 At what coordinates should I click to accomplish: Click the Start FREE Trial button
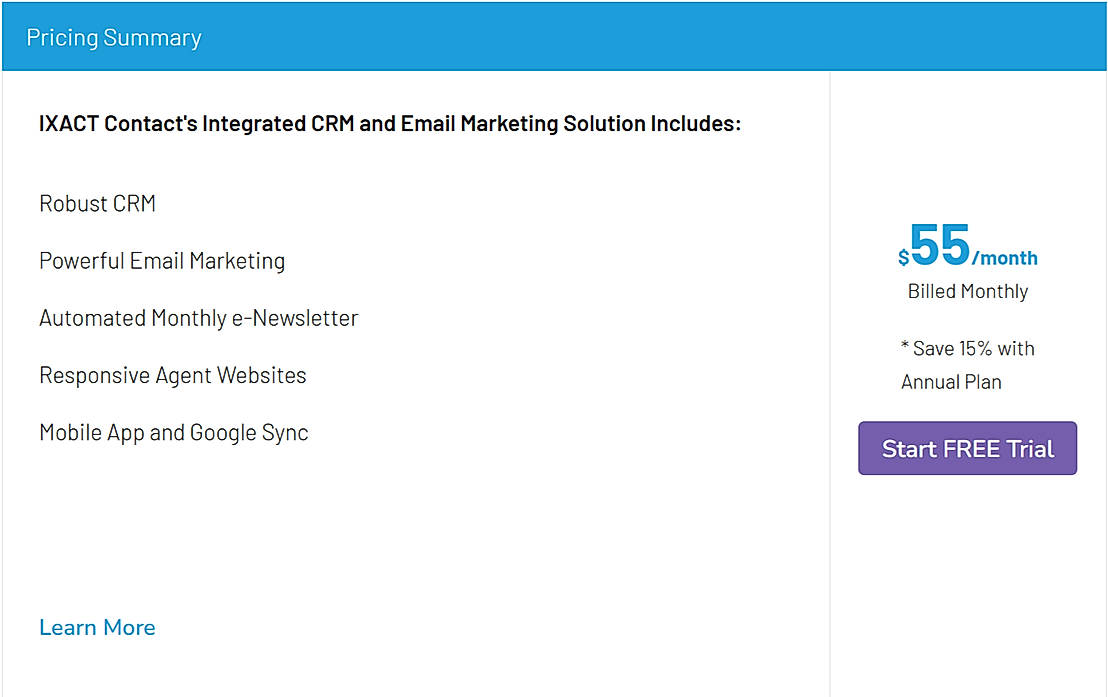click(967, 448)
